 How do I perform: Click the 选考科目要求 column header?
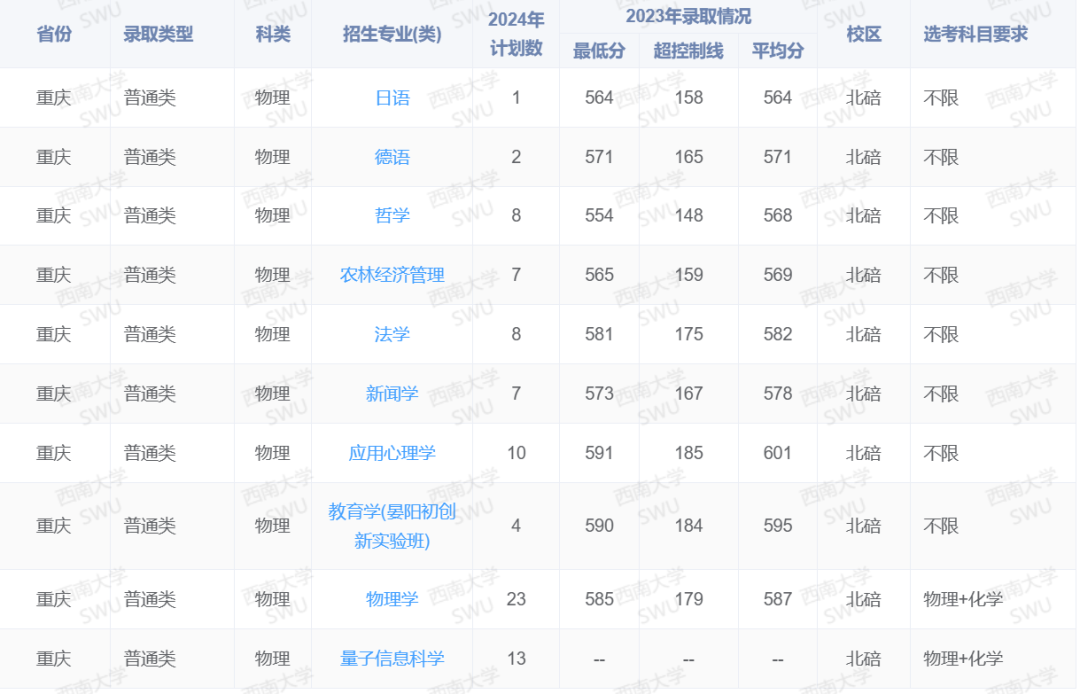coord(967,33)
